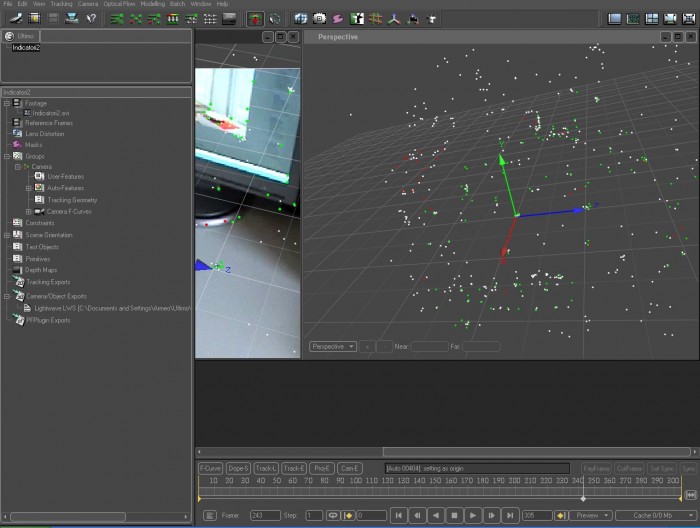Click the play forward button

(472, 515)
